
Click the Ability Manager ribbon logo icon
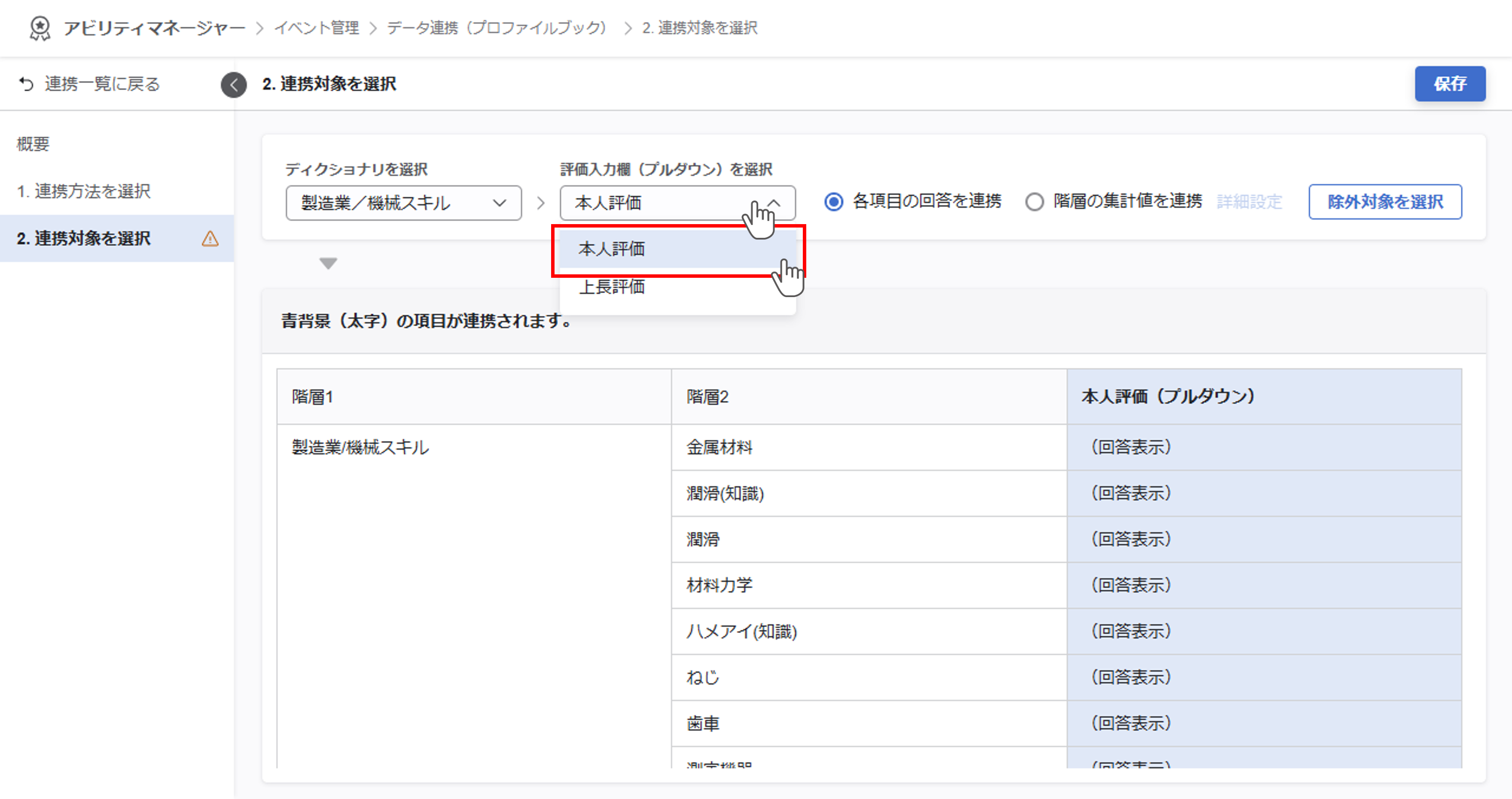pos(40,27)
